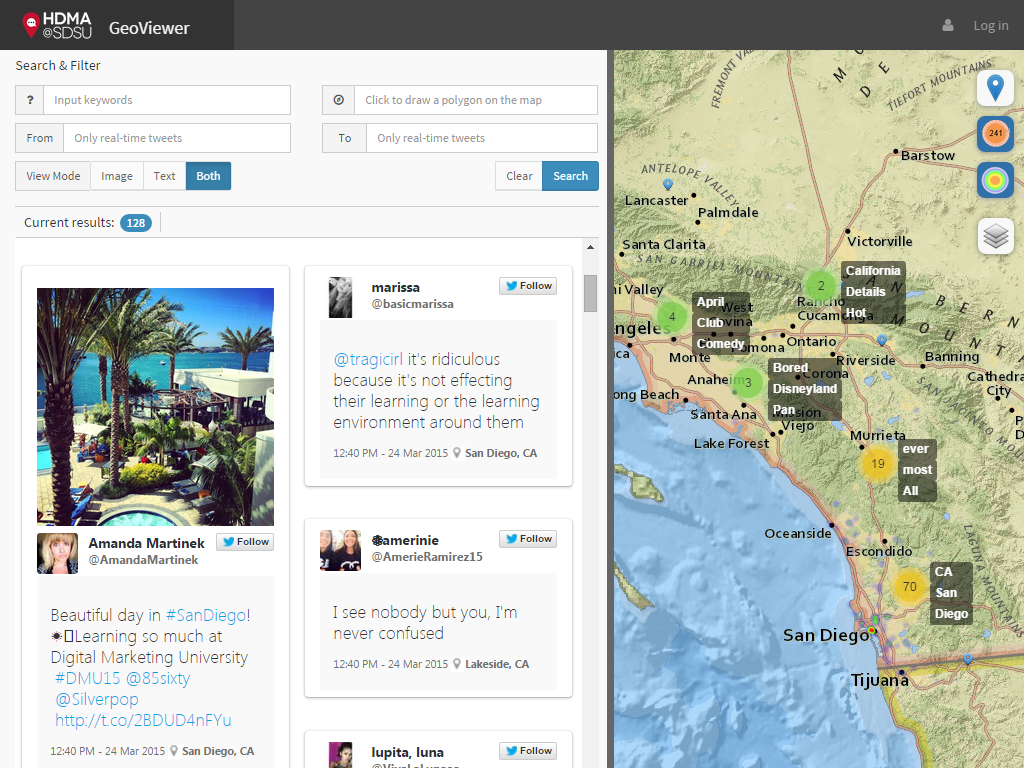Click the Diego map keyword label
This screenshot has width=1024, height=768.
(951, 614)
